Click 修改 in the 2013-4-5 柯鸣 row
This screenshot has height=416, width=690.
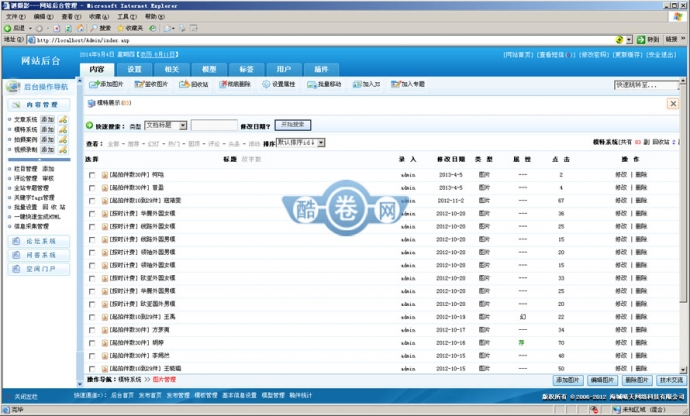tap(621, 175)
